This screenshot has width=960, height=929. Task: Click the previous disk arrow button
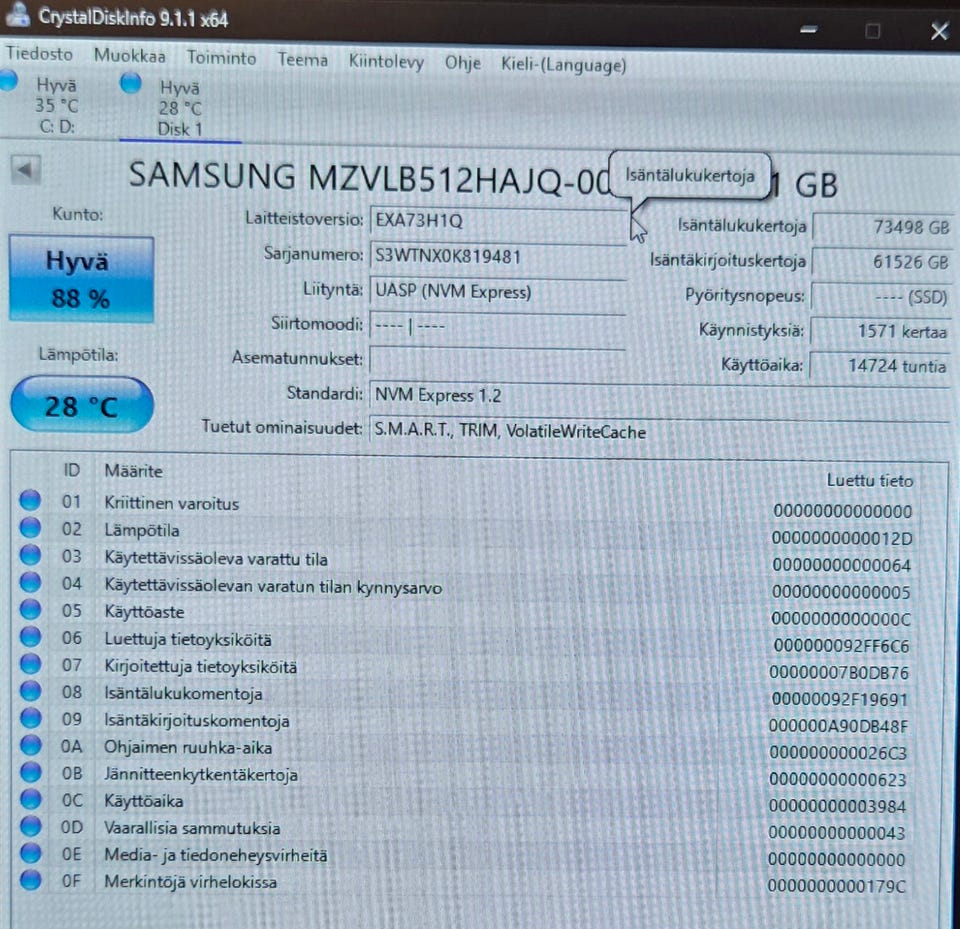[26, 170]
